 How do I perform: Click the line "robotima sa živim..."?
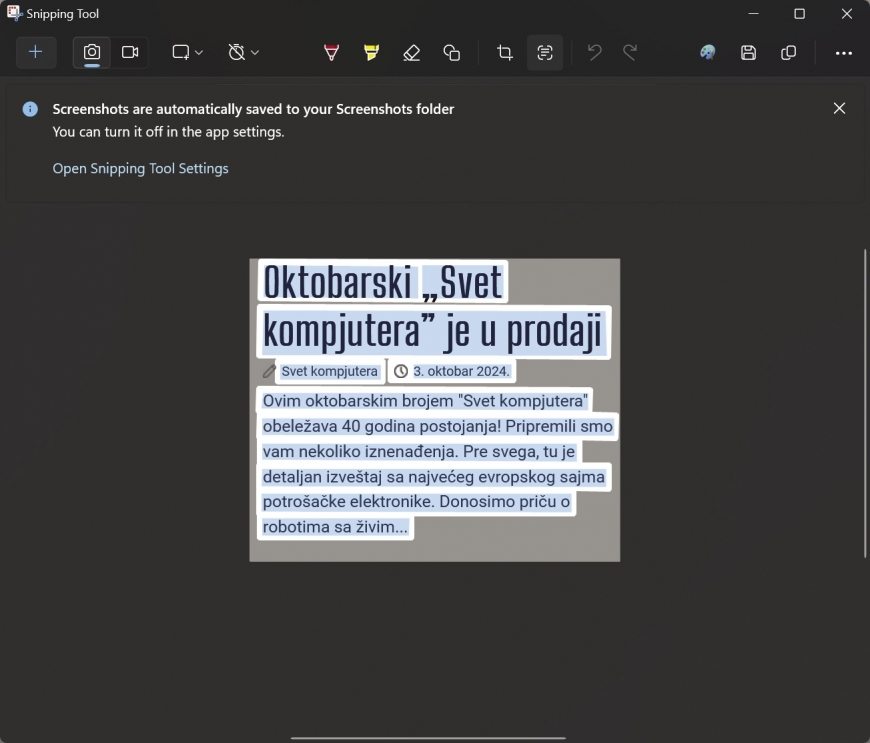(x=335, y=527)
